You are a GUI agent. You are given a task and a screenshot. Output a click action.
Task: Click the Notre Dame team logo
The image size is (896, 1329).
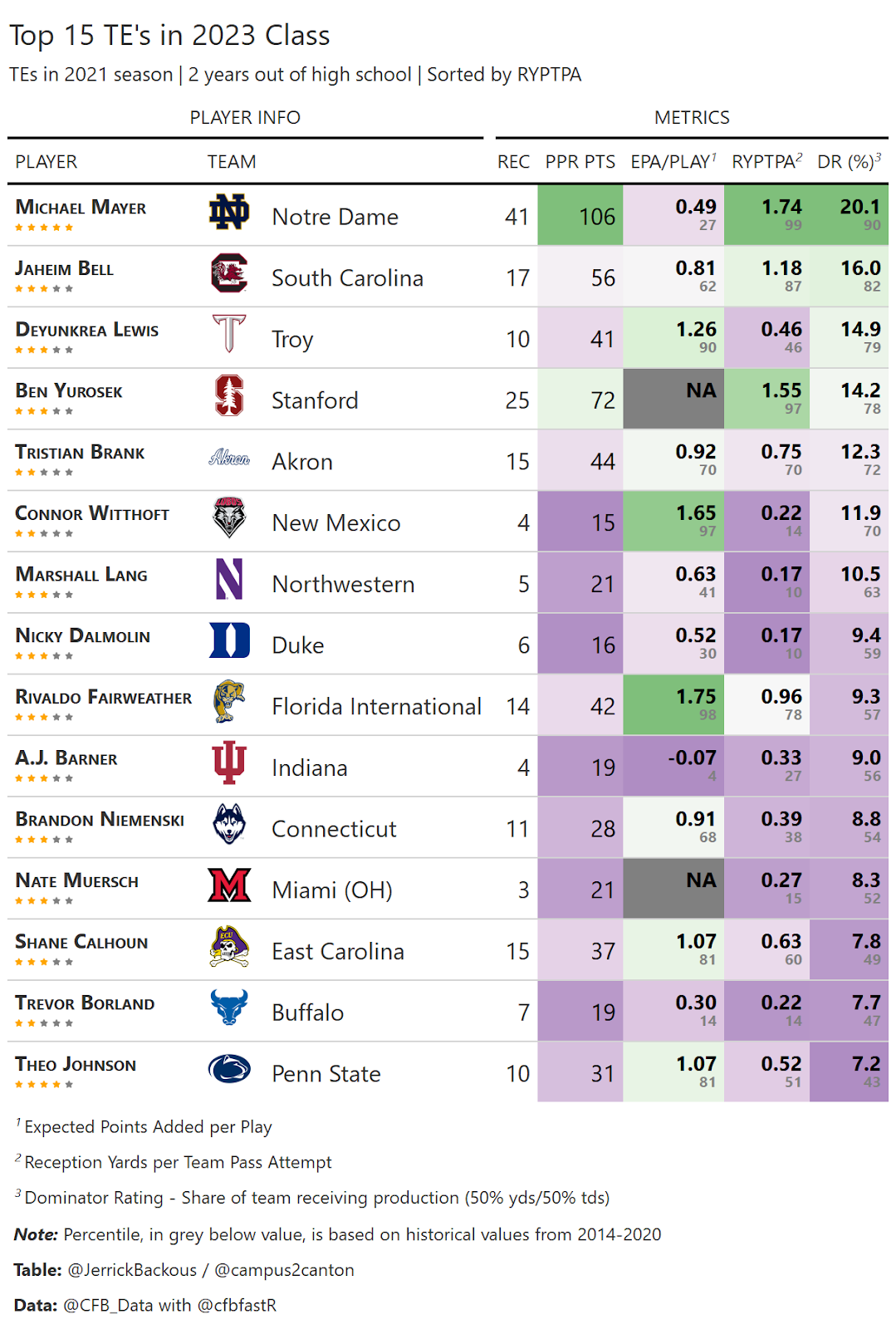click(x=229, y=213)
